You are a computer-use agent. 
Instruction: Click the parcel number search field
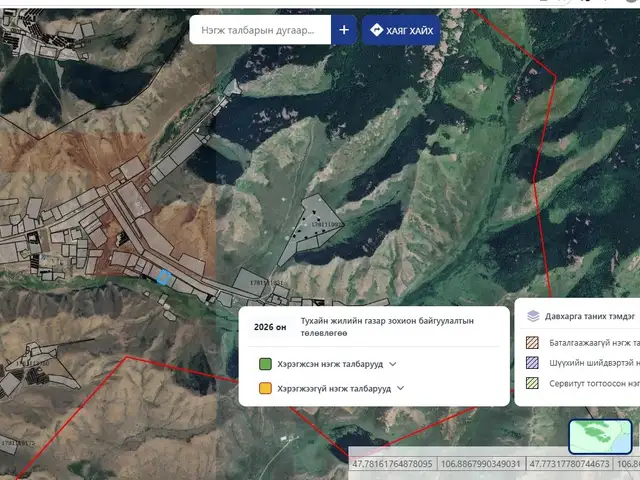(x=260, y=30)
